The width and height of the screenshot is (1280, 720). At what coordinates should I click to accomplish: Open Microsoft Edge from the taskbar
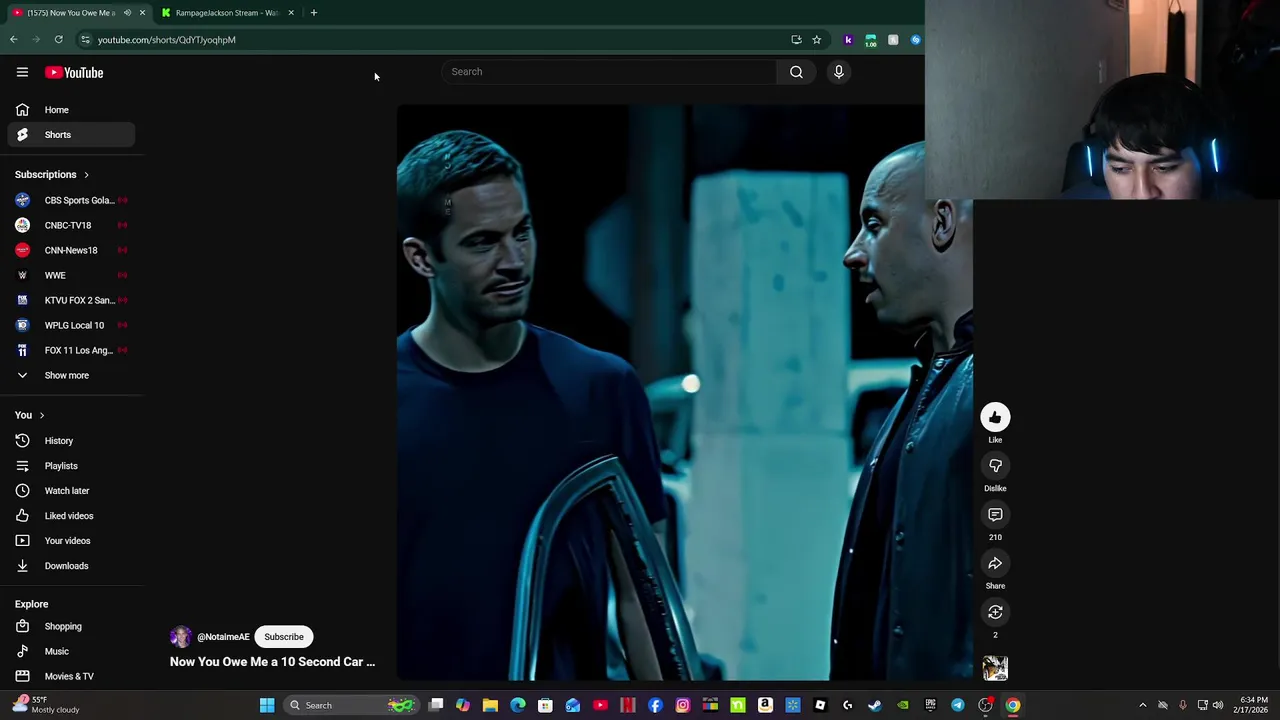pyautogui.click(x=518, y=706)
